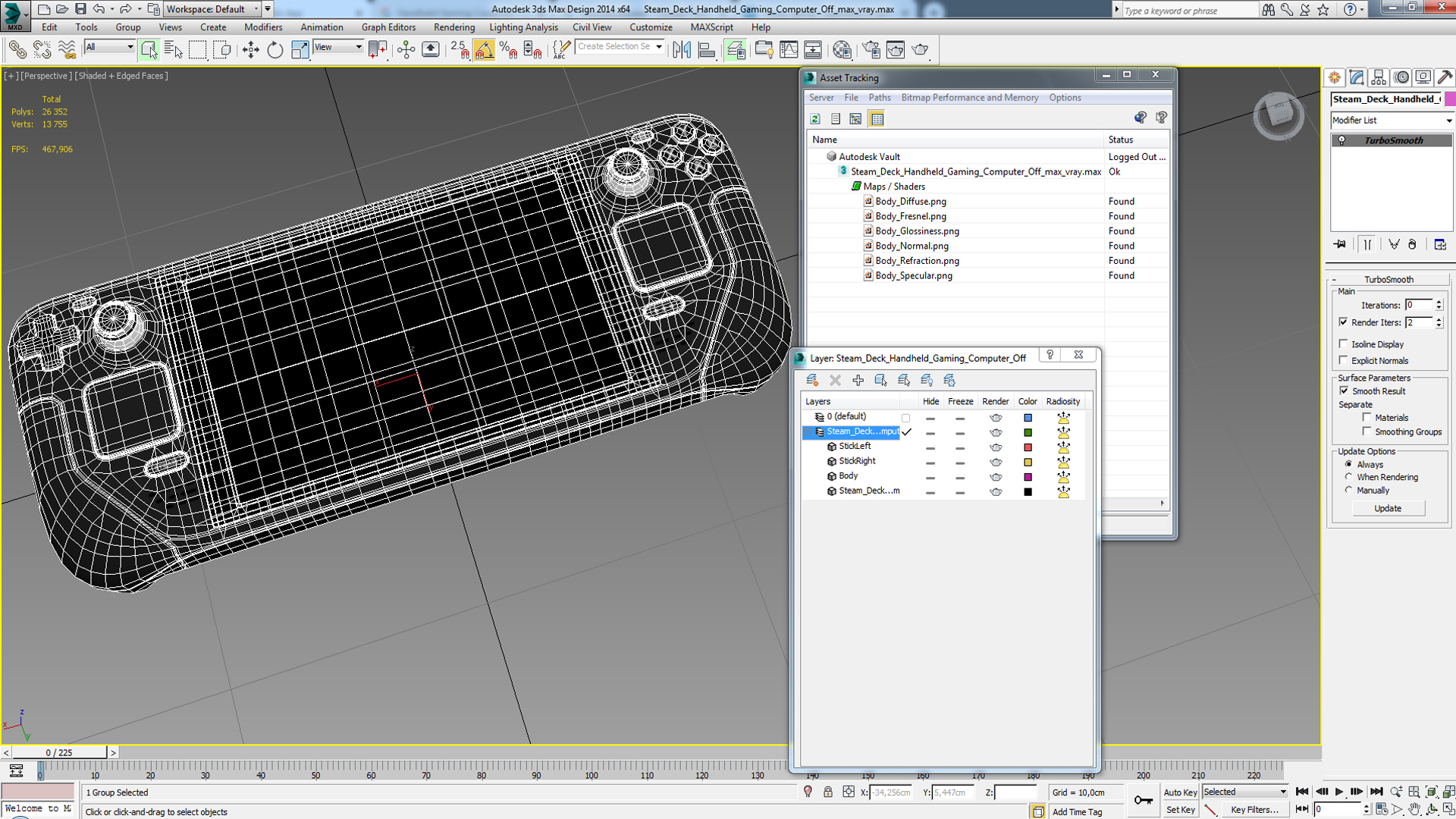Collapse the TurboSmooth rollout

point(1389,279)
